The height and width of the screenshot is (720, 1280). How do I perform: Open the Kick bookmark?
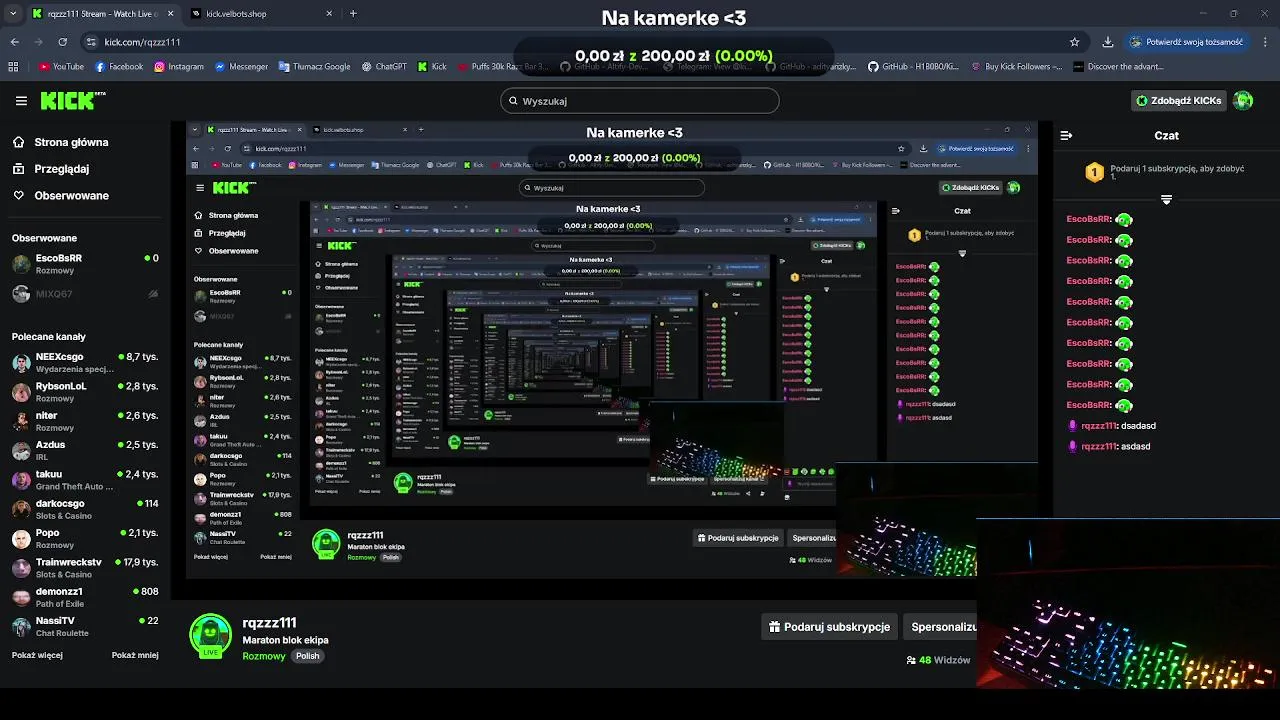pyautogui.click(x=432, y=67)
